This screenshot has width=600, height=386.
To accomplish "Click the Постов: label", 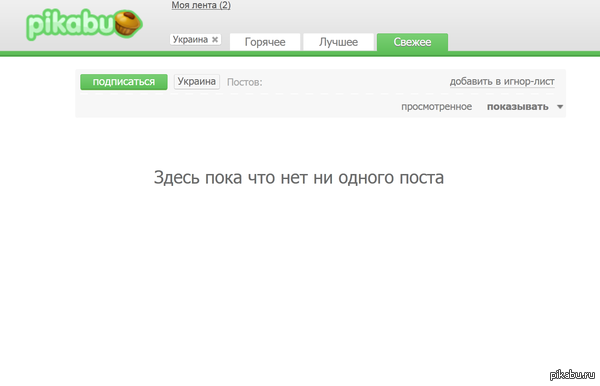I will pos(245,82).
